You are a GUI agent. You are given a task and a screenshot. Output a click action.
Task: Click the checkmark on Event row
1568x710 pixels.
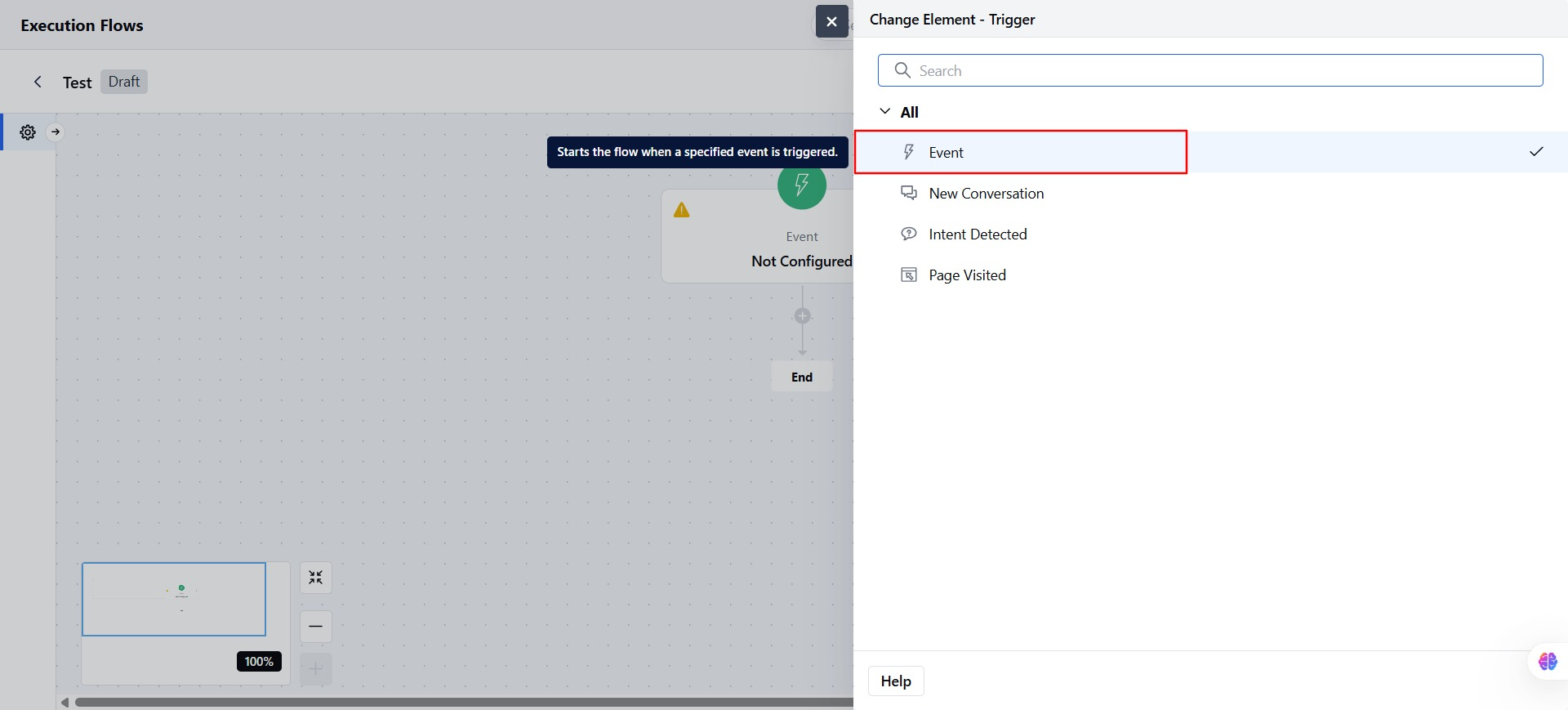[x=1536, y=152]
